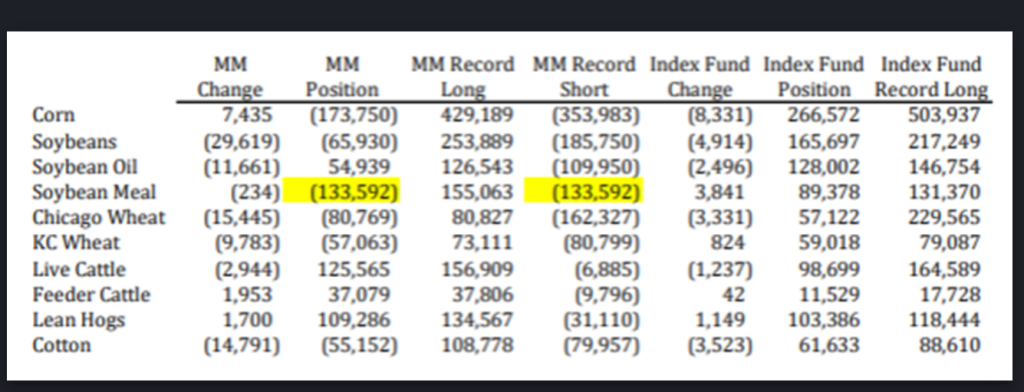Click the Index Fund Position column header

(x=814, y=77)
